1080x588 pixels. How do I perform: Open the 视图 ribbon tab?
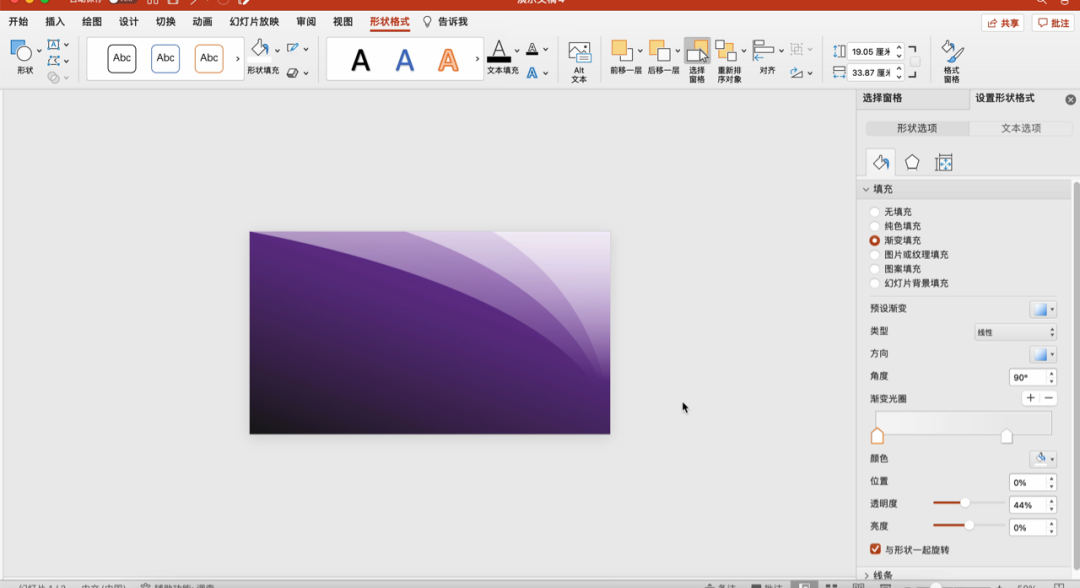point(343,22)
